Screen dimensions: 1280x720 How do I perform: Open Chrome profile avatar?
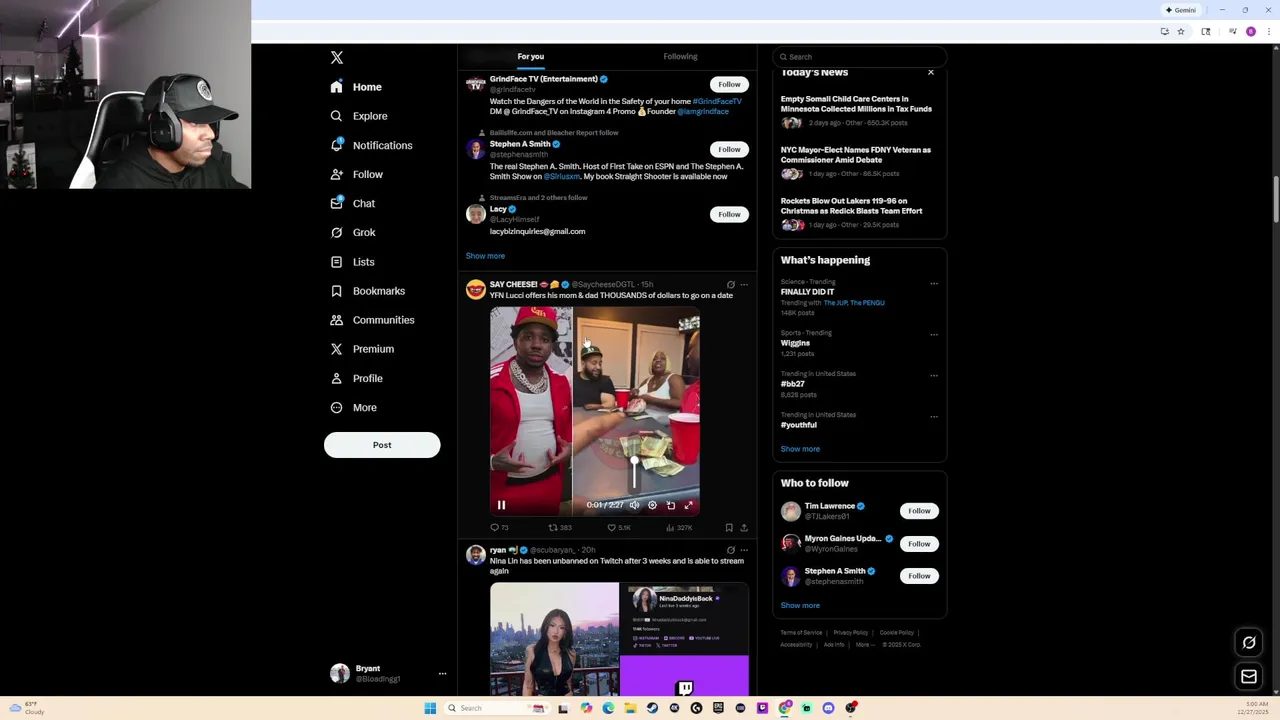[x=1251, y=32]
